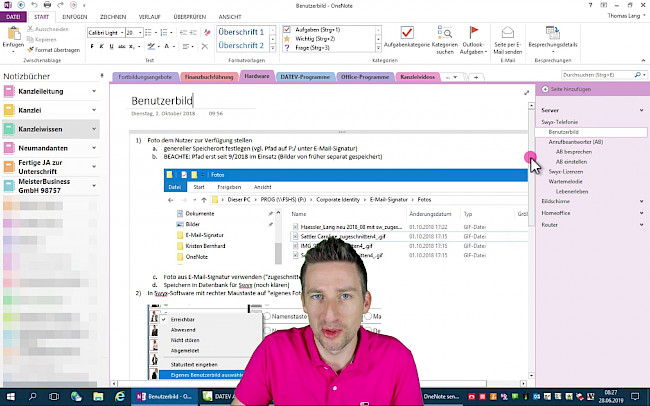The height and width of the screenshot is (406, 650).
Task: Switch to the Finanzbuchführung section tab
Action: point(207,76)
